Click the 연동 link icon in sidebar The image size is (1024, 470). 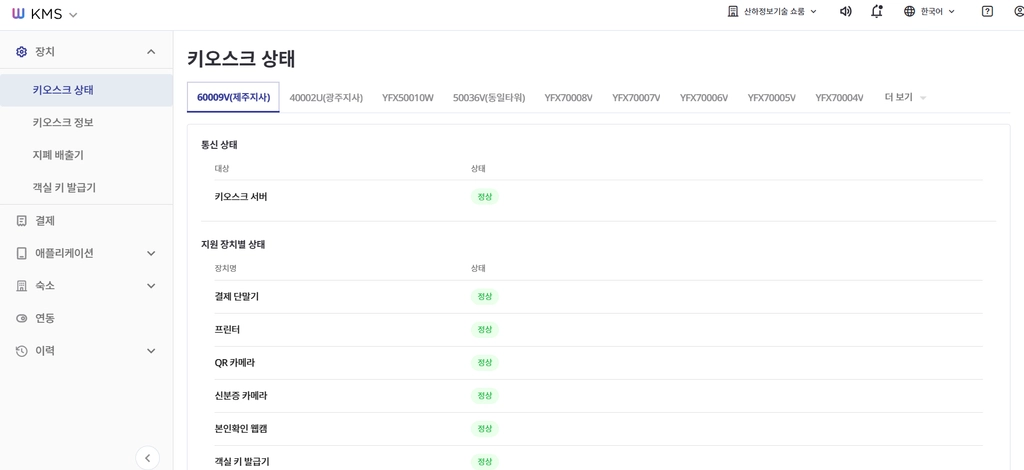pos(22,319)
